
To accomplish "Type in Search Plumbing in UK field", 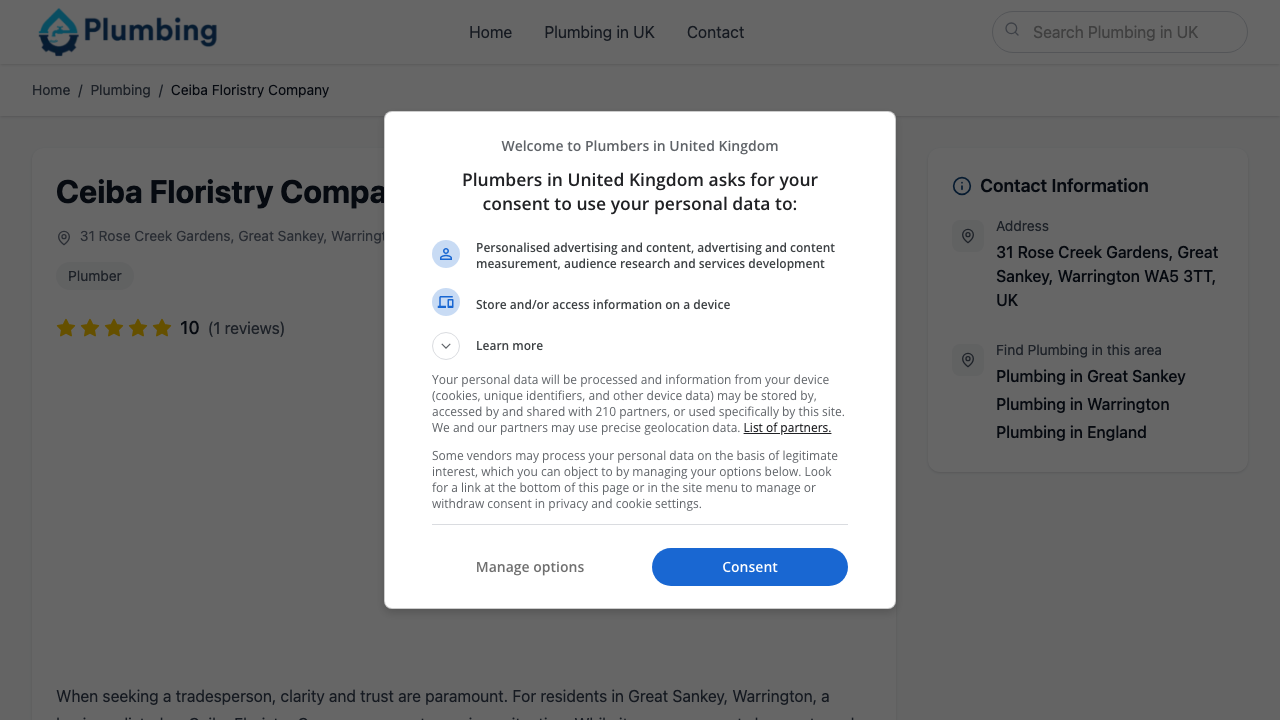I will [1130, 32].
